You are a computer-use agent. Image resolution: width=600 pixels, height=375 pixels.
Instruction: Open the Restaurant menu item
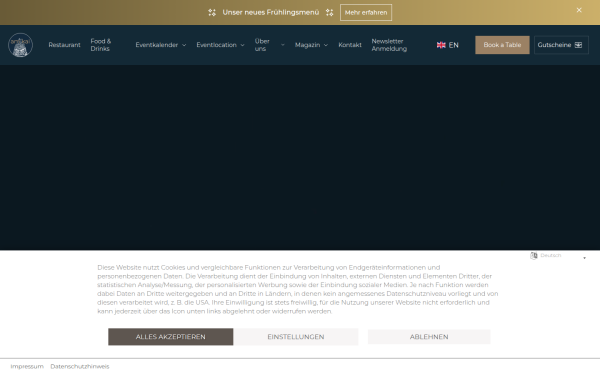64,45
